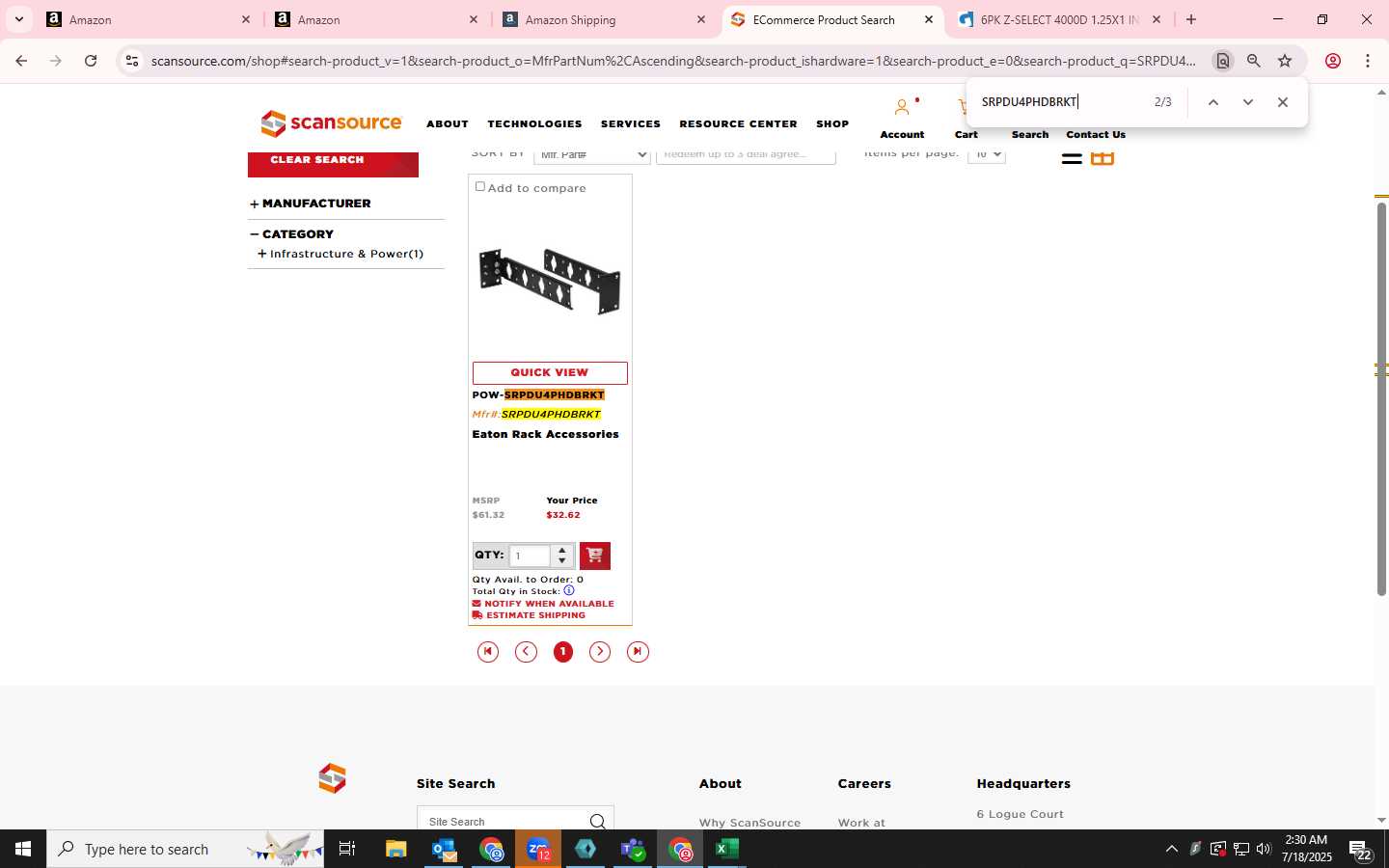Click ESTIMATE SHIPPING link

pos(529,615)
